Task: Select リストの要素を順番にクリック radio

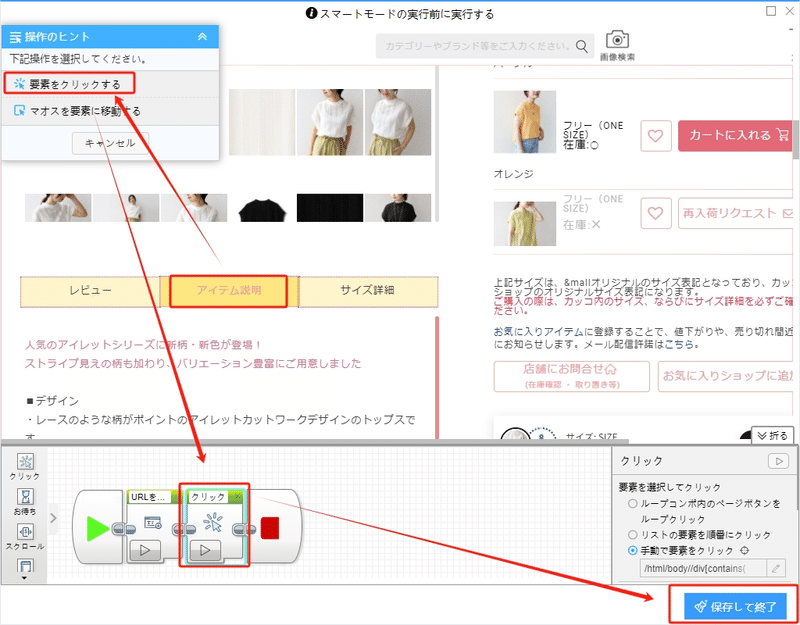Action: [633, 535]
